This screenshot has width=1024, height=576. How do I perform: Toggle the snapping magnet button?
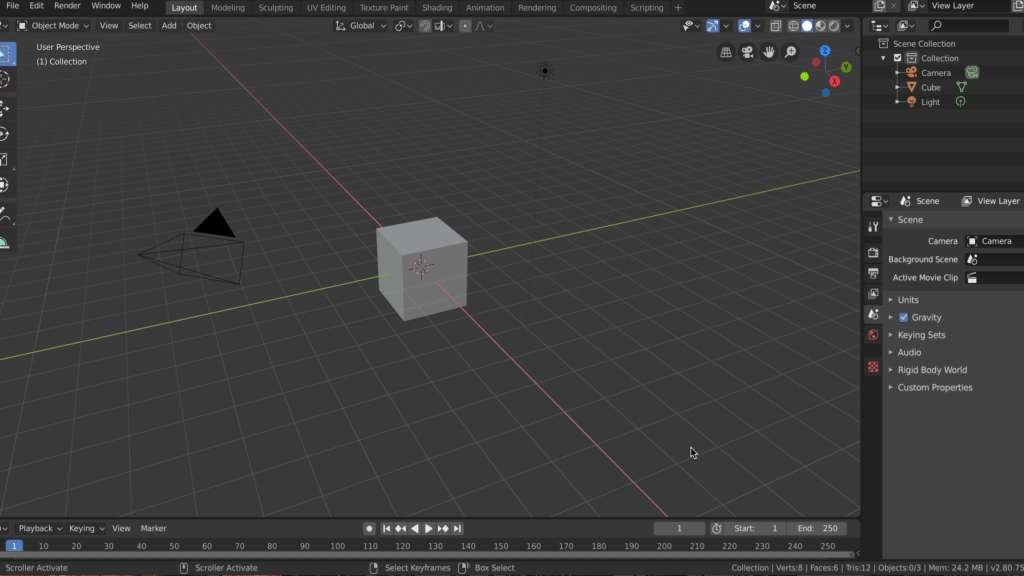click(426, 25)
